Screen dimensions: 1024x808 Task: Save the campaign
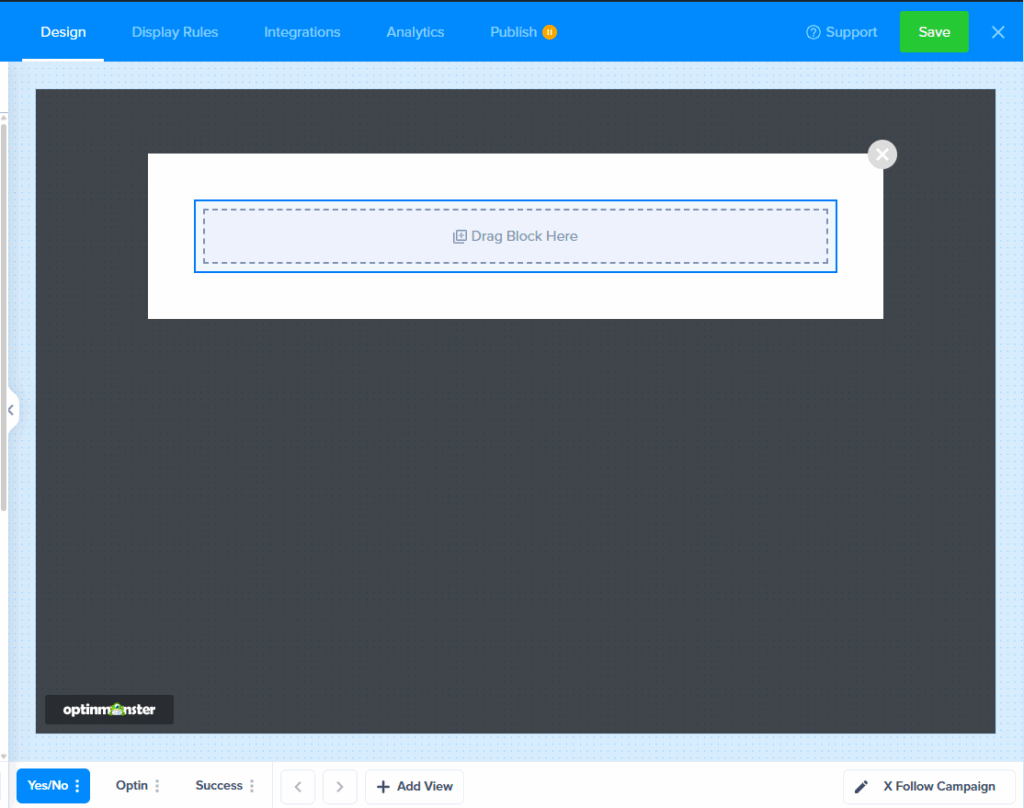click(933, 31)
